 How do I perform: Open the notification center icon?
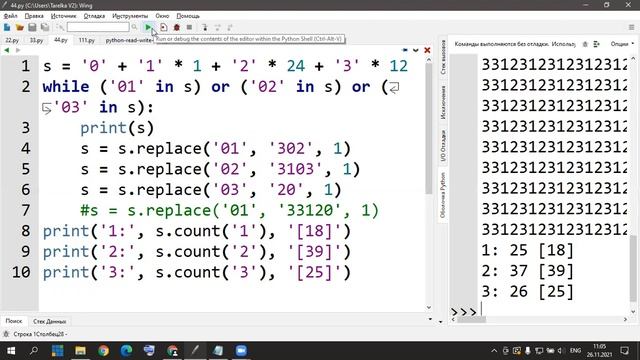624,351
